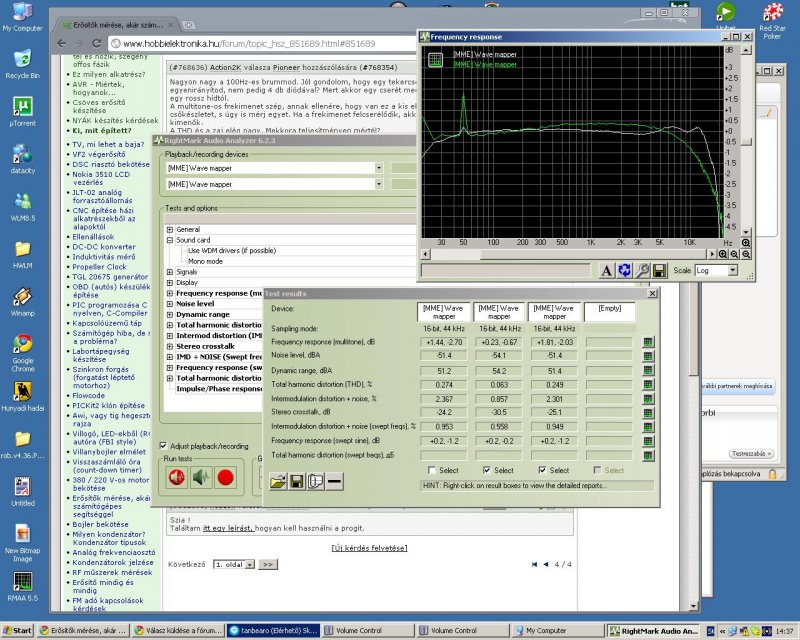The height and width of the screenshot is (640, 800).
Task: Save the graph with the floppy icon beside Scale
Action: [x=659, y=270]
